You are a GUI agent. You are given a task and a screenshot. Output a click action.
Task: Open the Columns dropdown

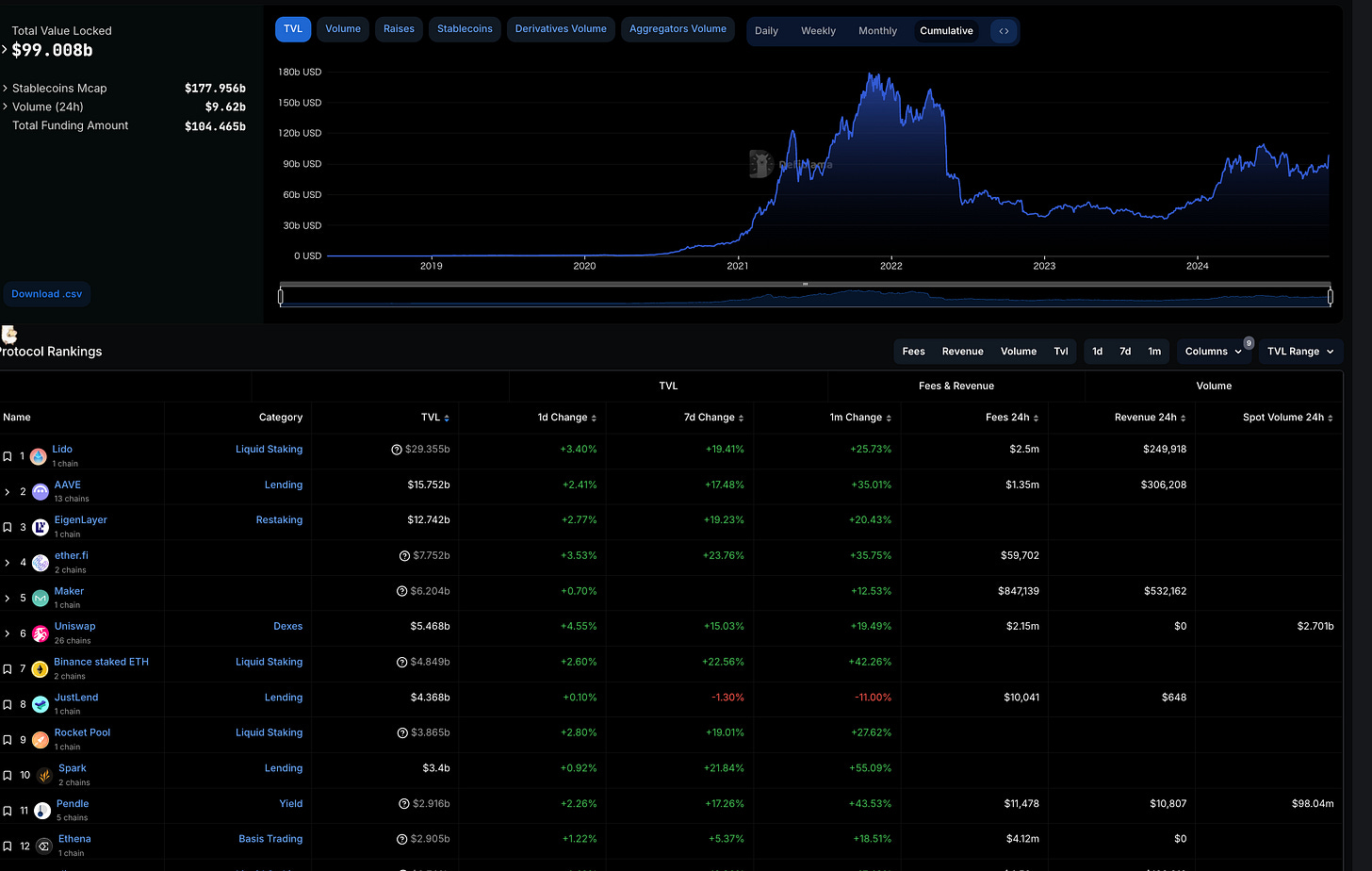(x=1214, y=352)
